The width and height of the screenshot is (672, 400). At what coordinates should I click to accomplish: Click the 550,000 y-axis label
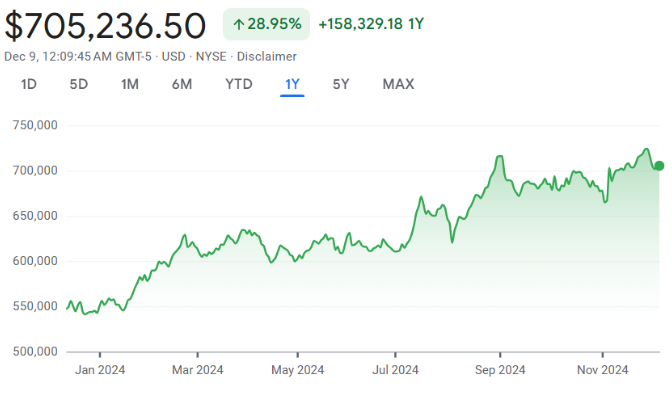35,306
